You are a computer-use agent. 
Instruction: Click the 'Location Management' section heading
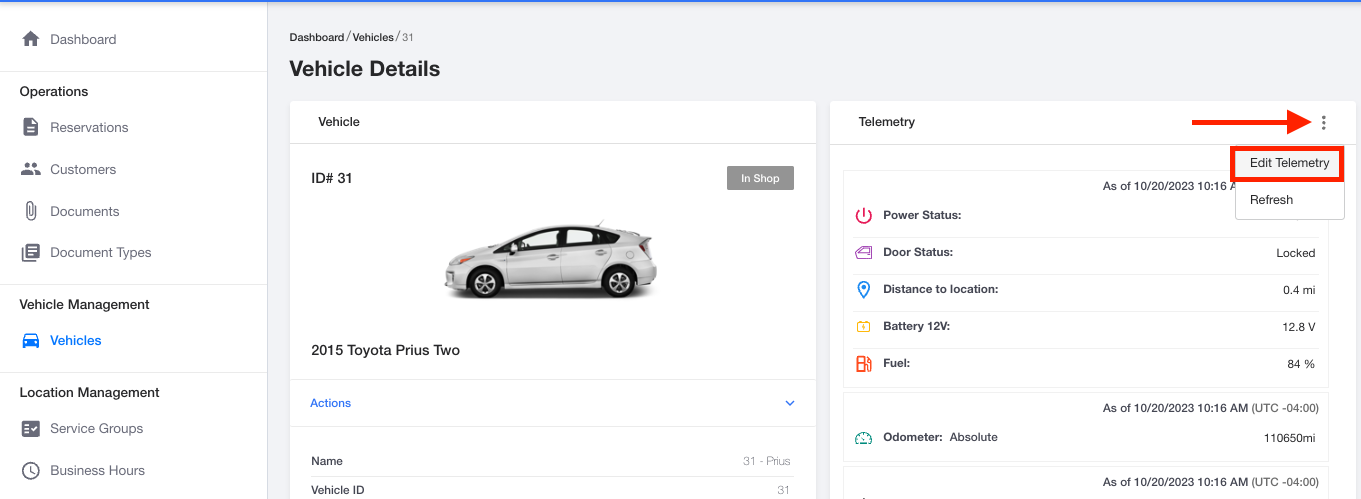(90, 392)
